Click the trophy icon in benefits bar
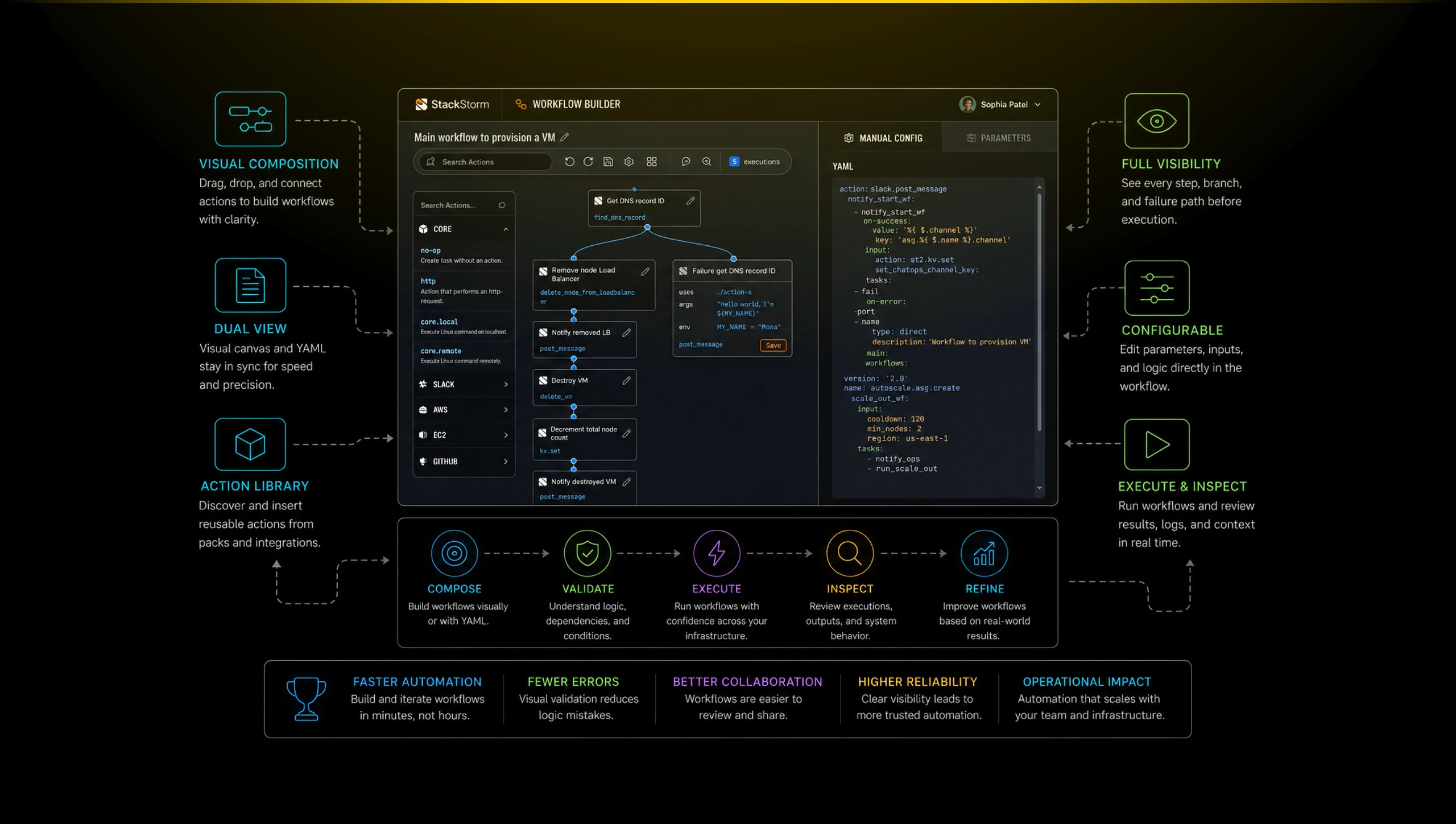The image size is (1456, 824). (306, 699)
